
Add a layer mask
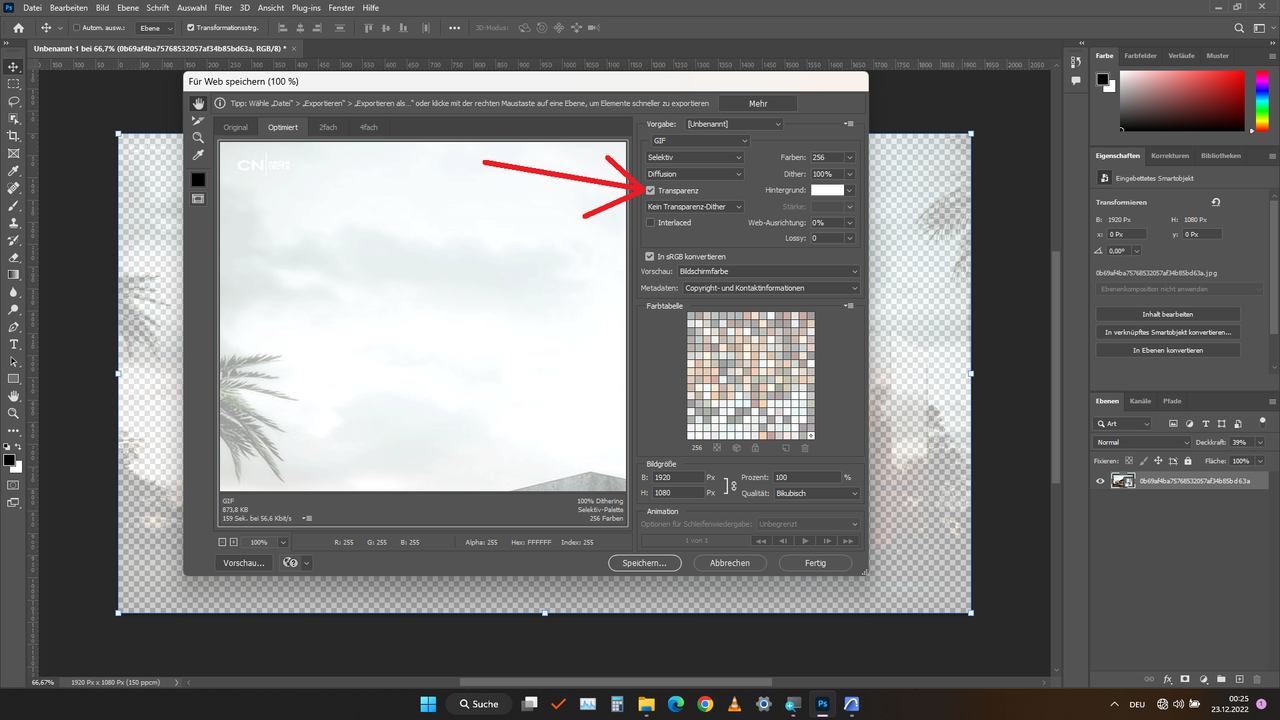pyautogui.click(x=1186, y=680)
